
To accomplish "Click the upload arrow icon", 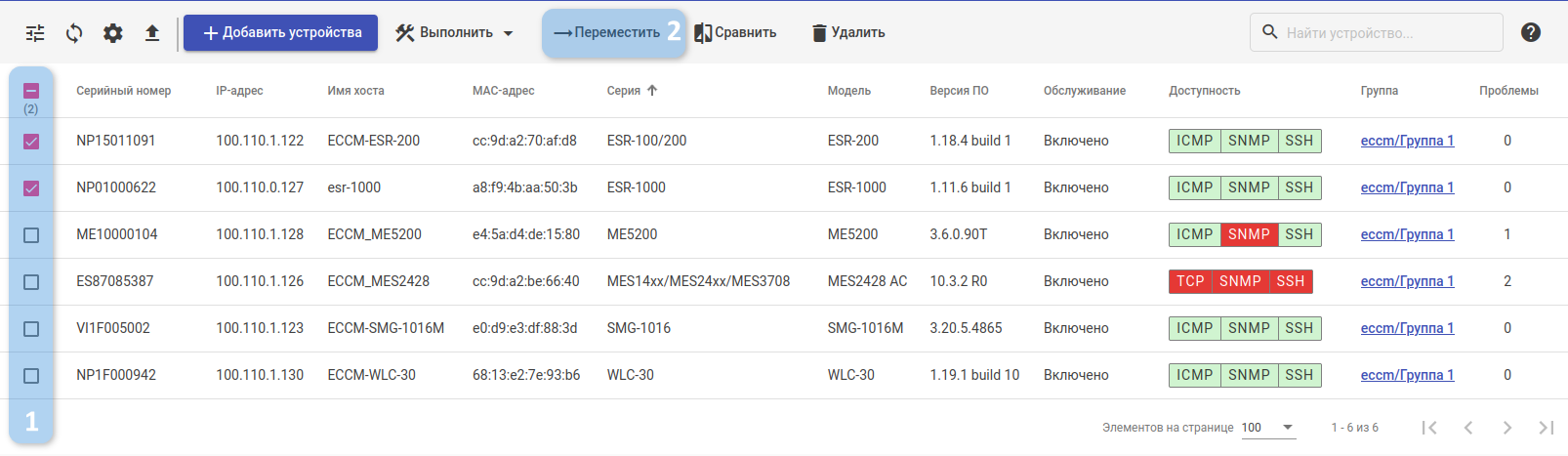I will coord(152,33).
